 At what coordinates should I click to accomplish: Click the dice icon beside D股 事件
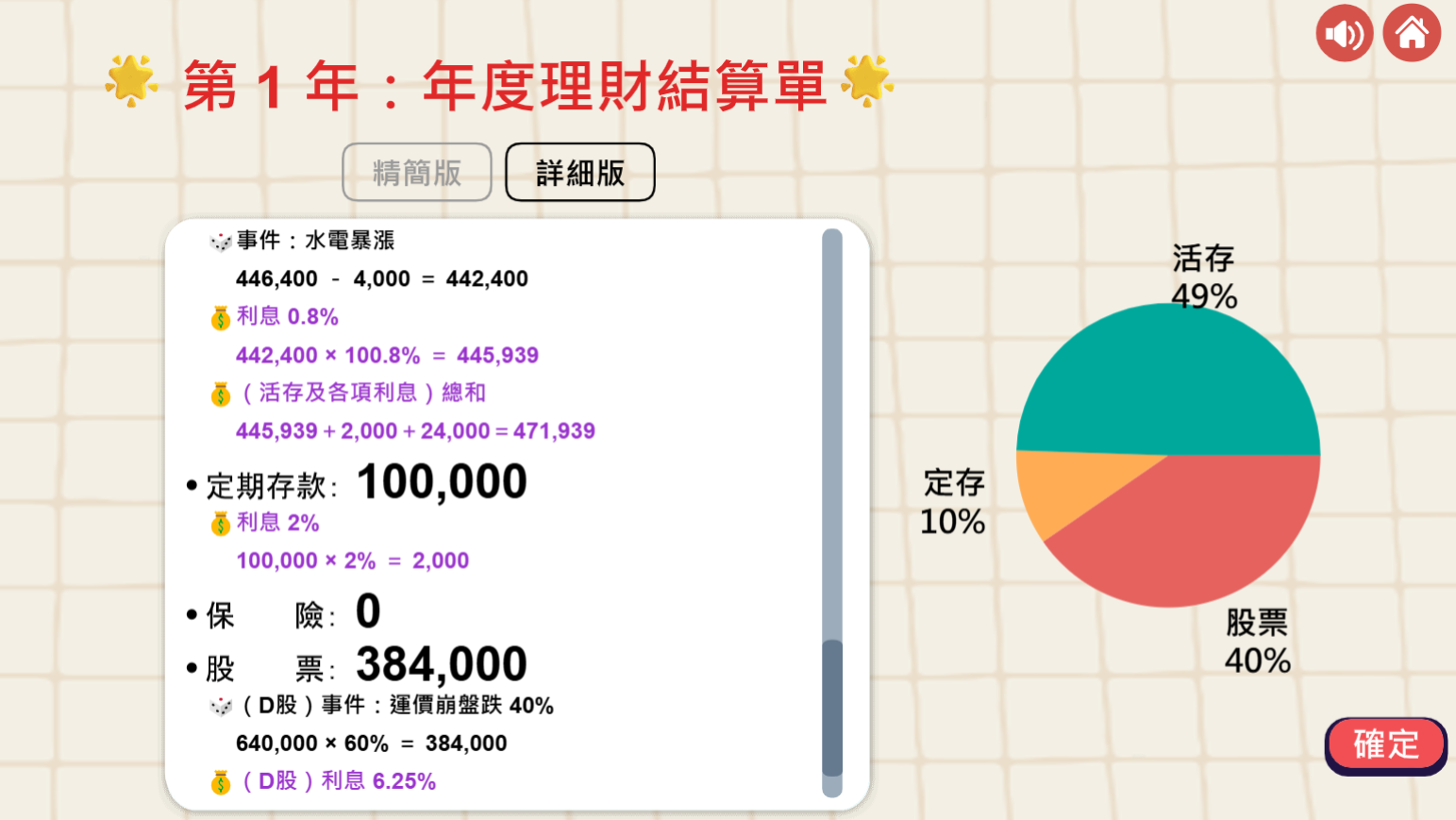click(x=220, y=707)
